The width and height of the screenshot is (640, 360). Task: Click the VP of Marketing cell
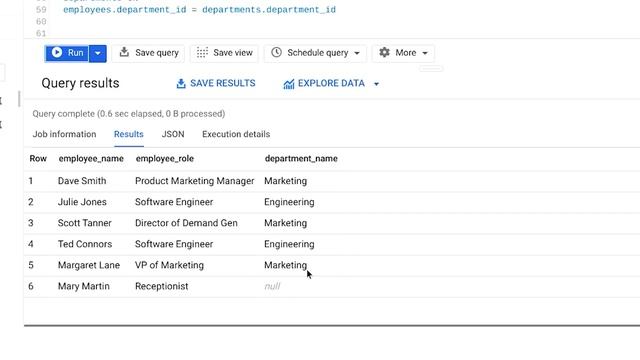coord(169,265)
